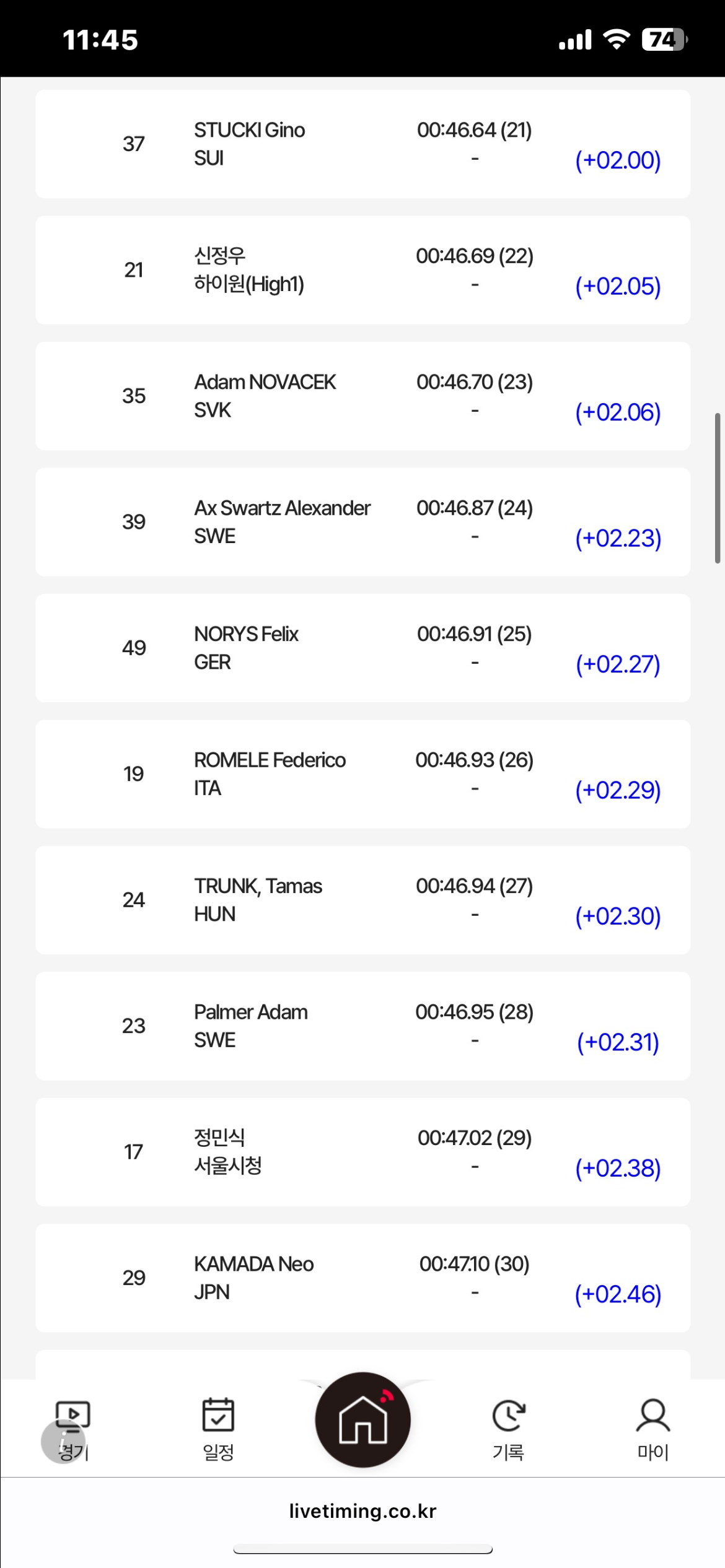Open the home icon in the bottom bar
The width and height of the screenshot is (725, 1568).
tap(362, 1419)
